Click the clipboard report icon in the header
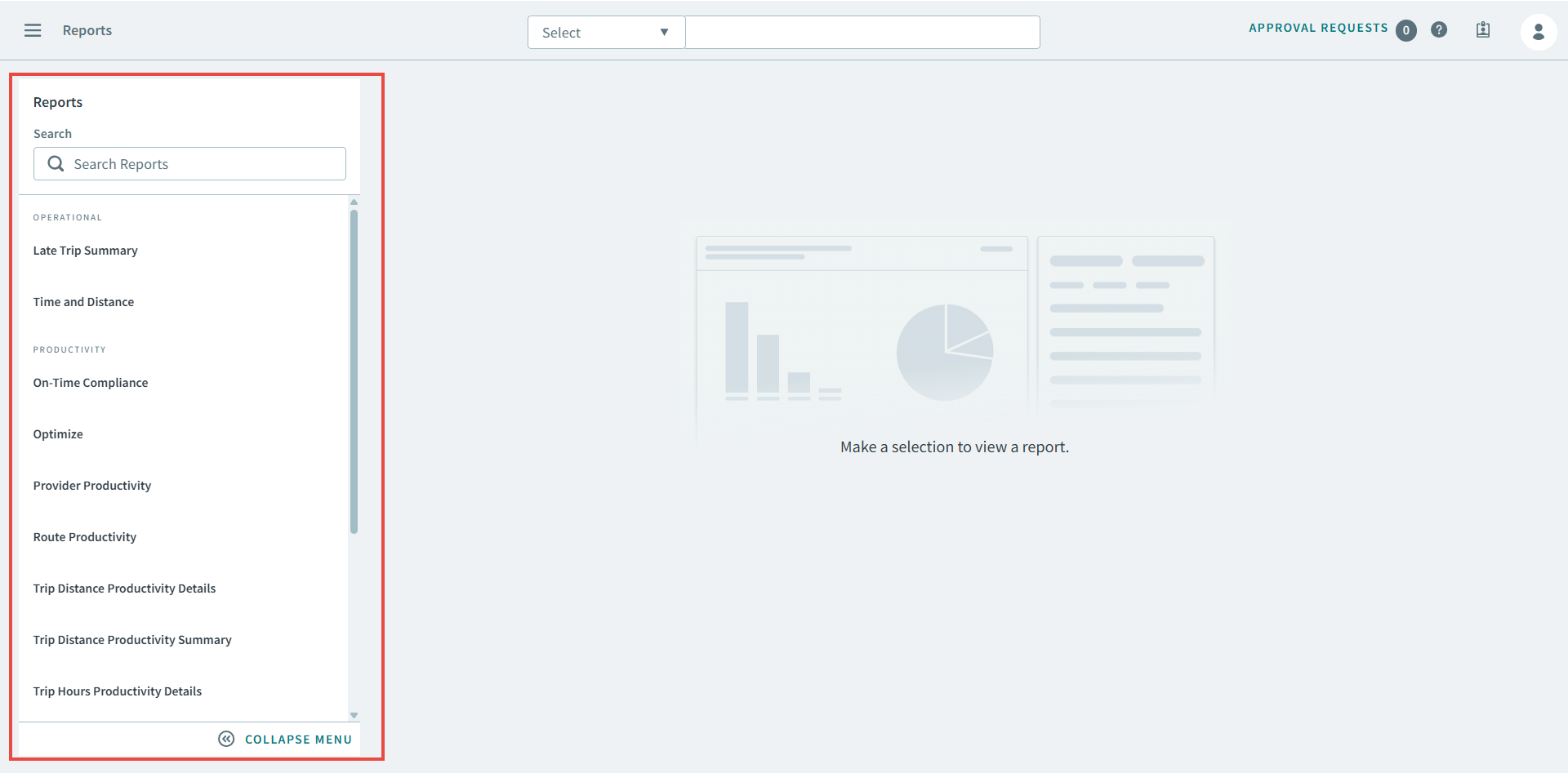Screen dimensions: 1568x773 (1483, 29)
